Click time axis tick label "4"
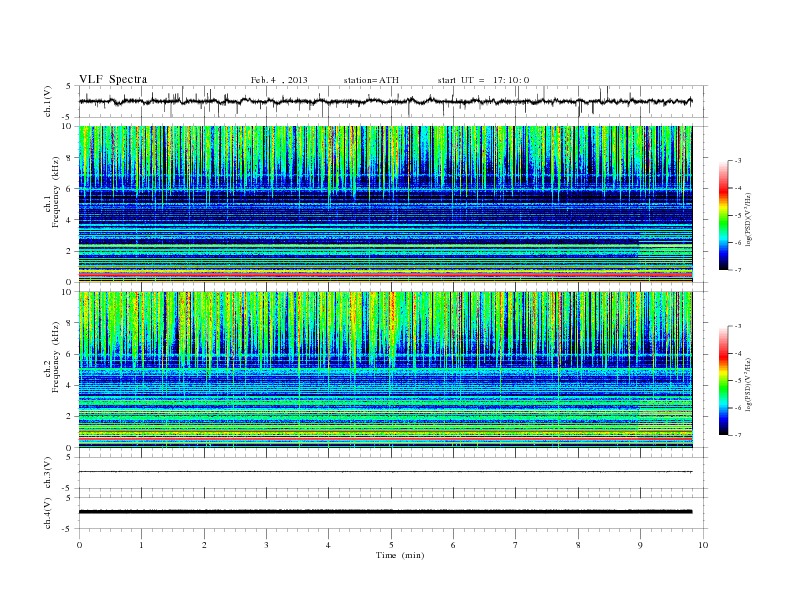Viewport: 792px width, 612px height. [328, 545]
